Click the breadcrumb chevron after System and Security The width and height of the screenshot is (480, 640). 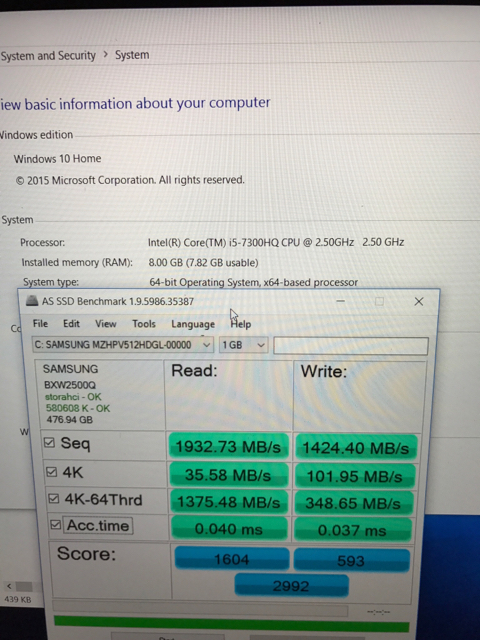click(x=105, y=54)
